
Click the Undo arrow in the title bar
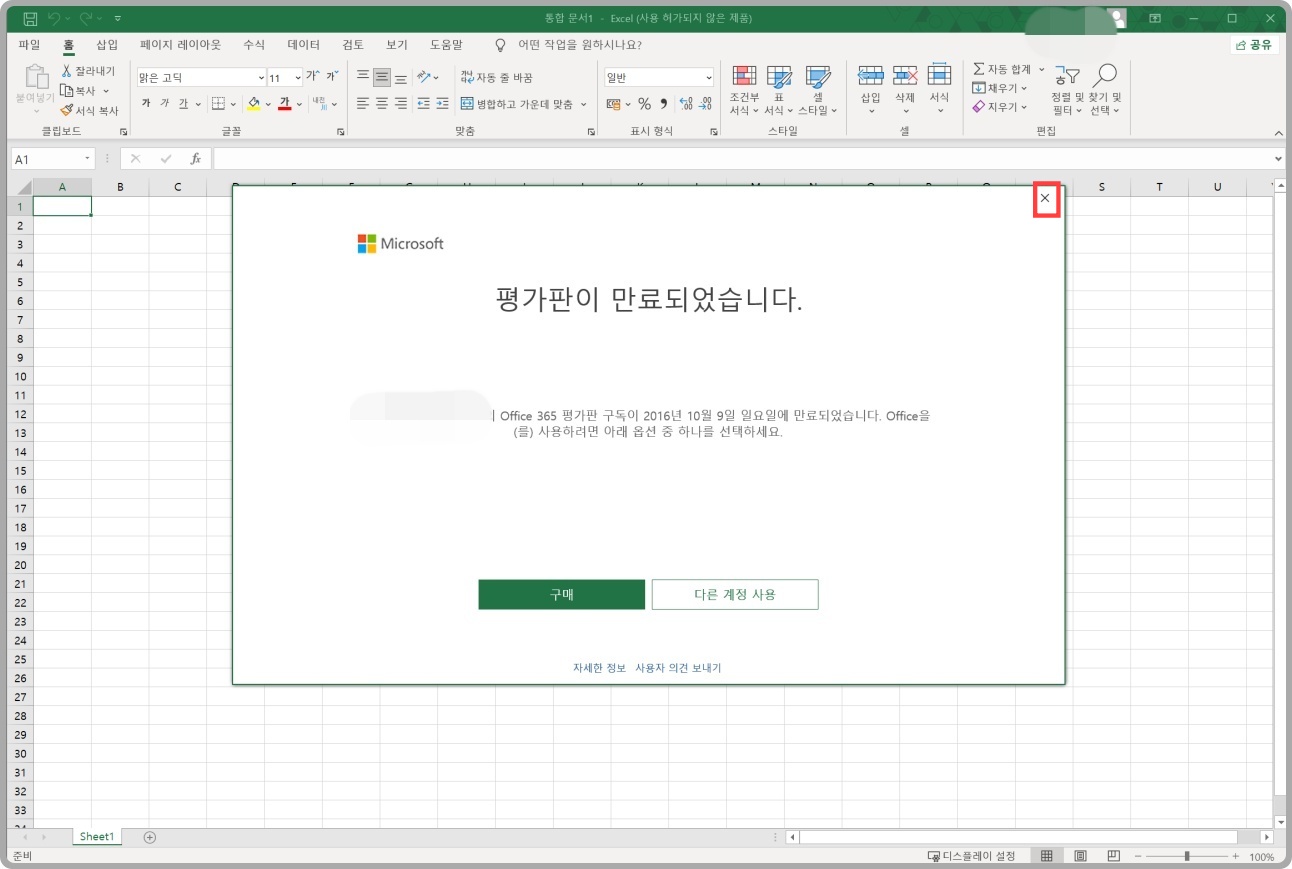click(55, 18)
